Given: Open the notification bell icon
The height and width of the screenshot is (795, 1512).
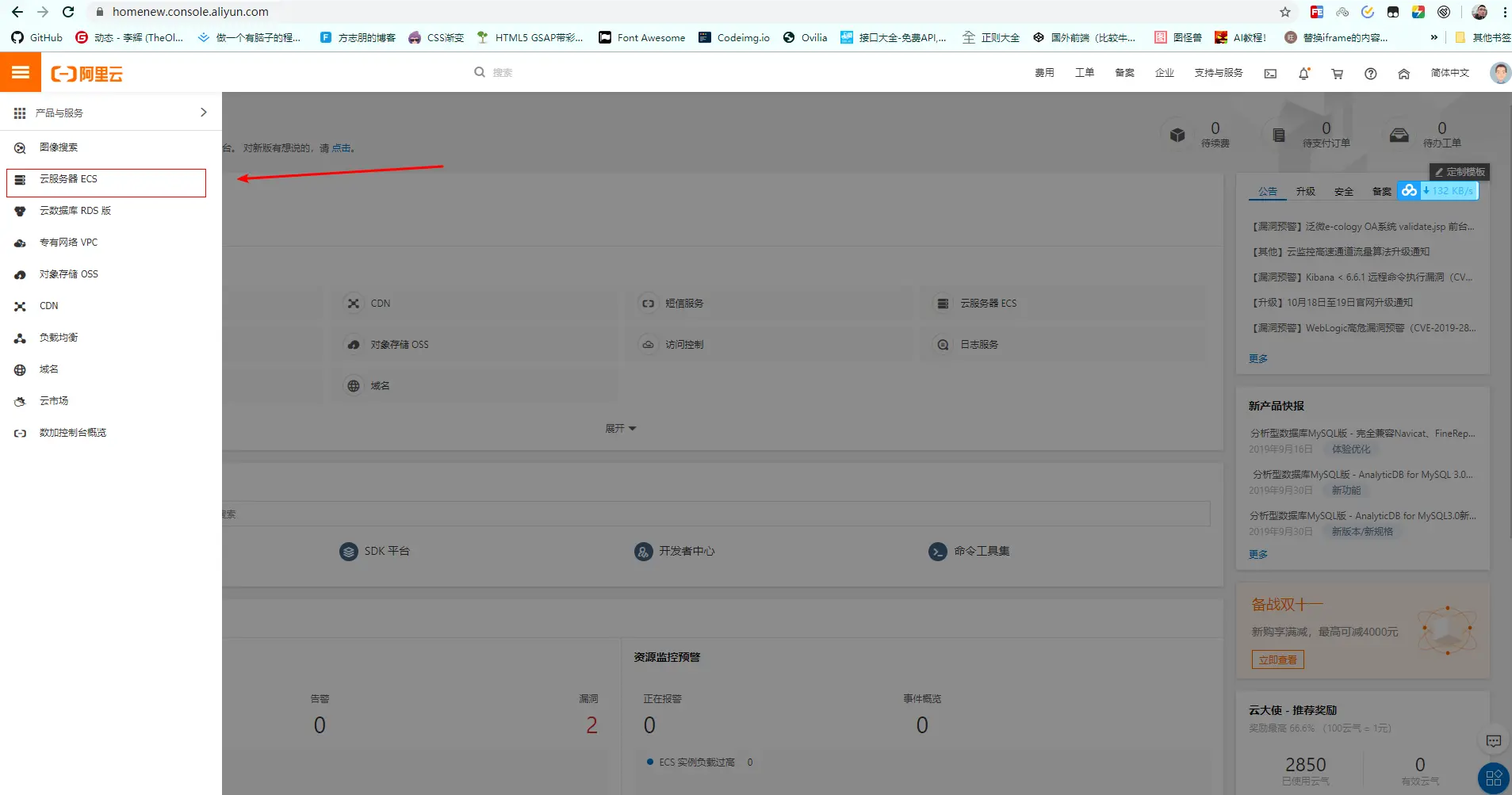Looking at the screenshot, I should pyautogui.click(x=1303, y=73).
